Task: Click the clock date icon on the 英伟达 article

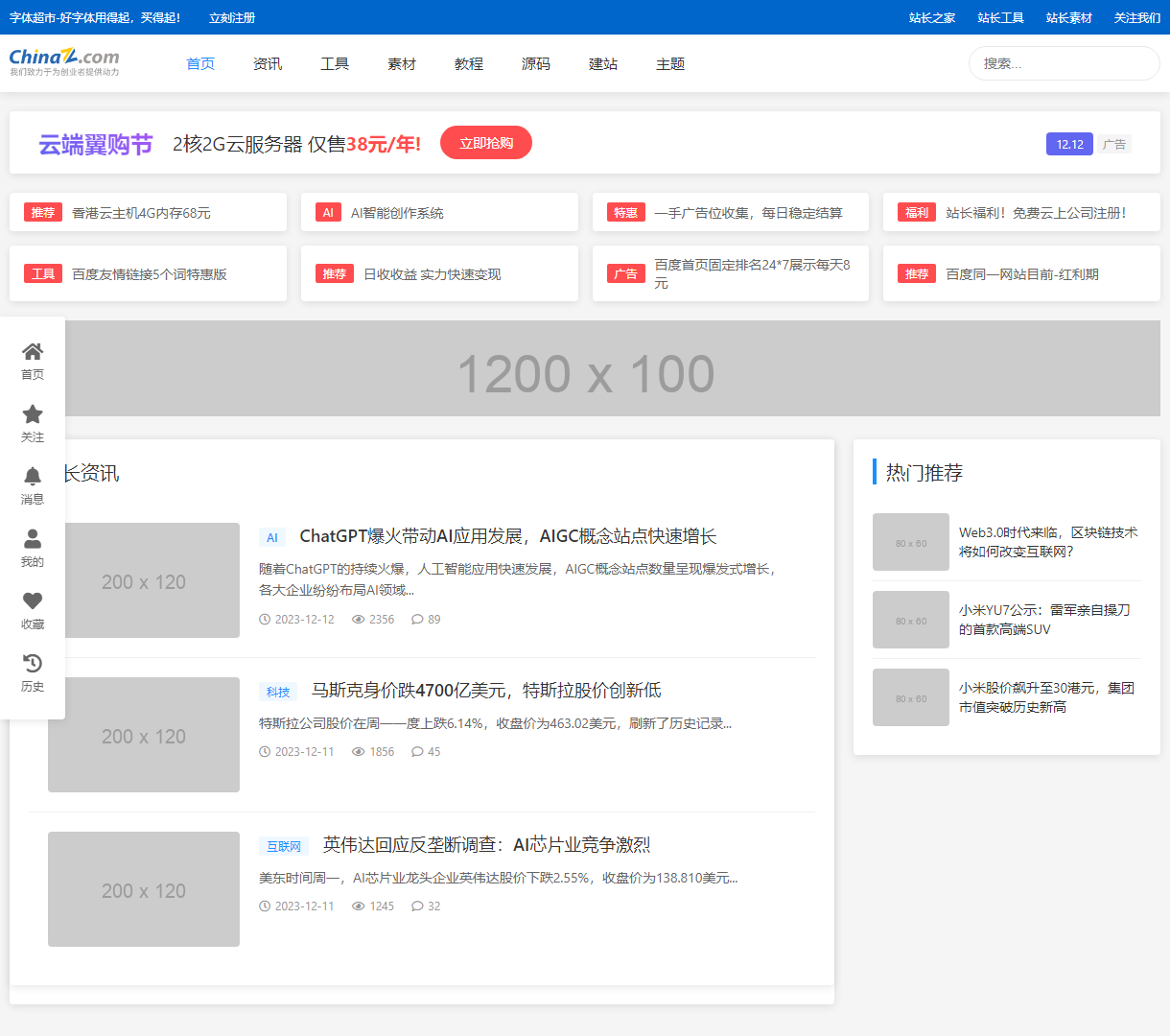Action: tap(264, 906)
